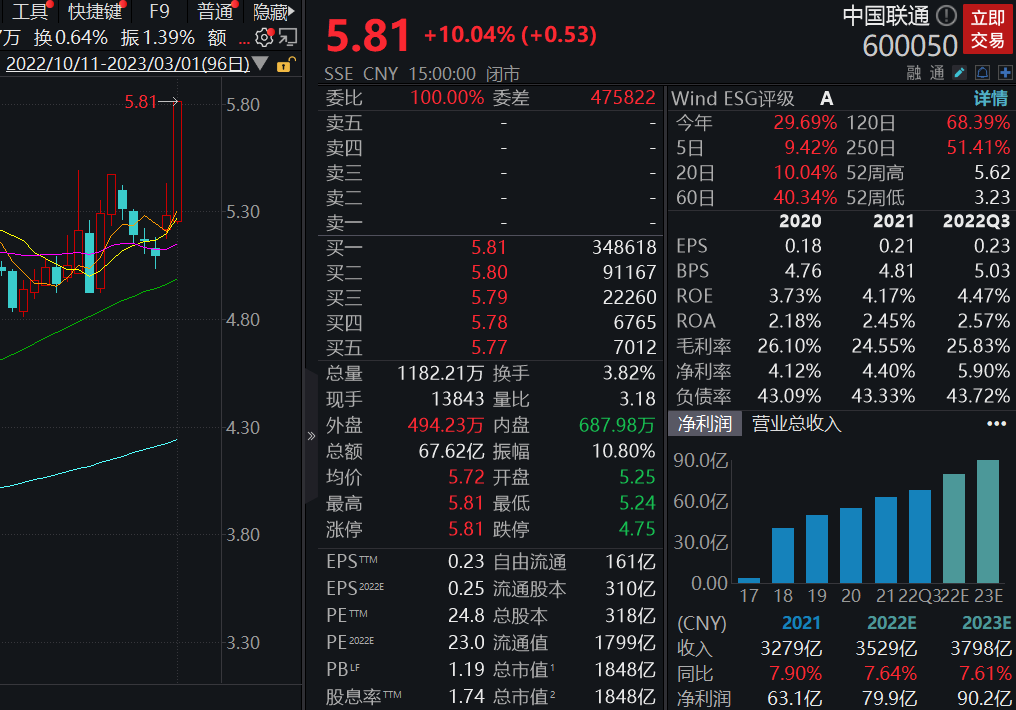Image resolution: width=1016 pixels, height=710 pixels.
Task: Switch to the 营业总收入 tab
Action: pos(796,424)
